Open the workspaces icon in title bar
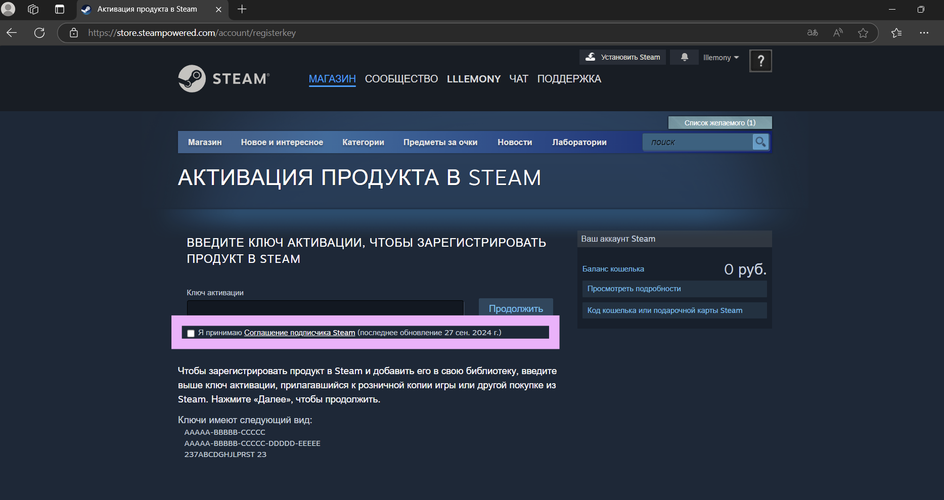The width and height of the screenshot is (944, 500). click(x=33, y=9)
